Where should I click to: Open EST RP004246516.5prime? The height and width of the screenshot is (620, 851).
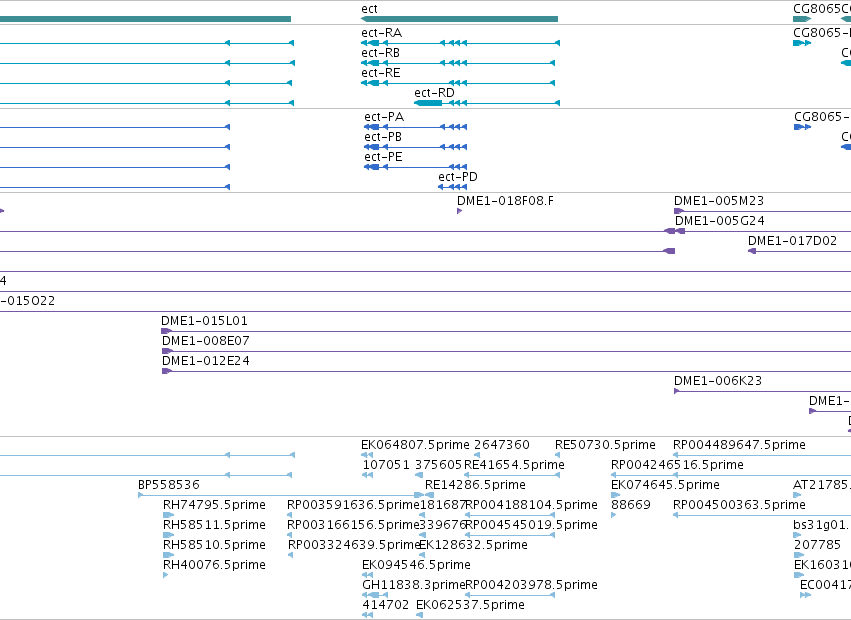[677, 465]
